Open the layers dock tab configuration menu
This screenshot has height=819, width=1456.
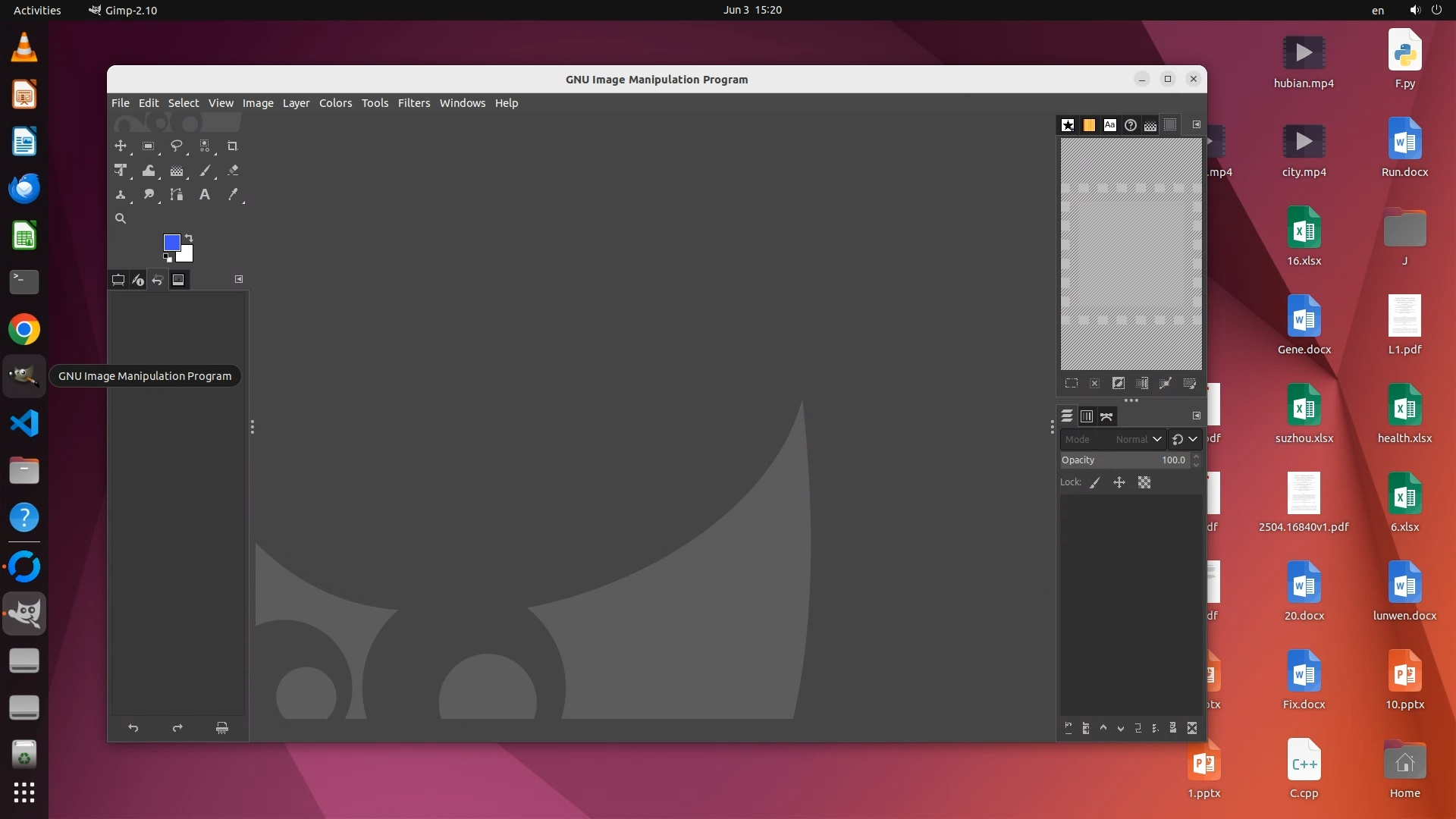pyautogui.click(x=1197, y=416)
